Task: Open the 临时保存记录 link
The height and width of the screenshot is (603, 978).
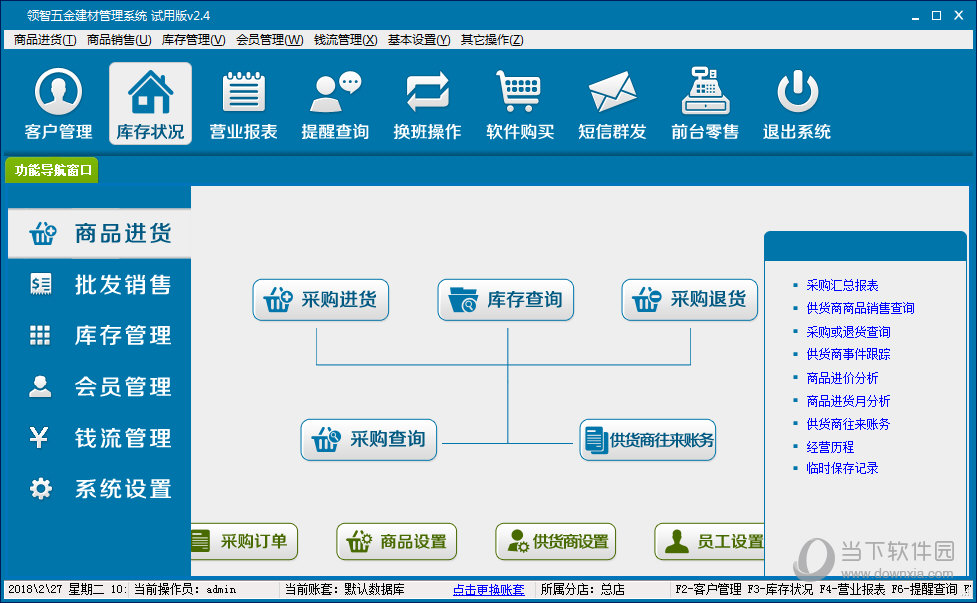Action: point(842,468)
